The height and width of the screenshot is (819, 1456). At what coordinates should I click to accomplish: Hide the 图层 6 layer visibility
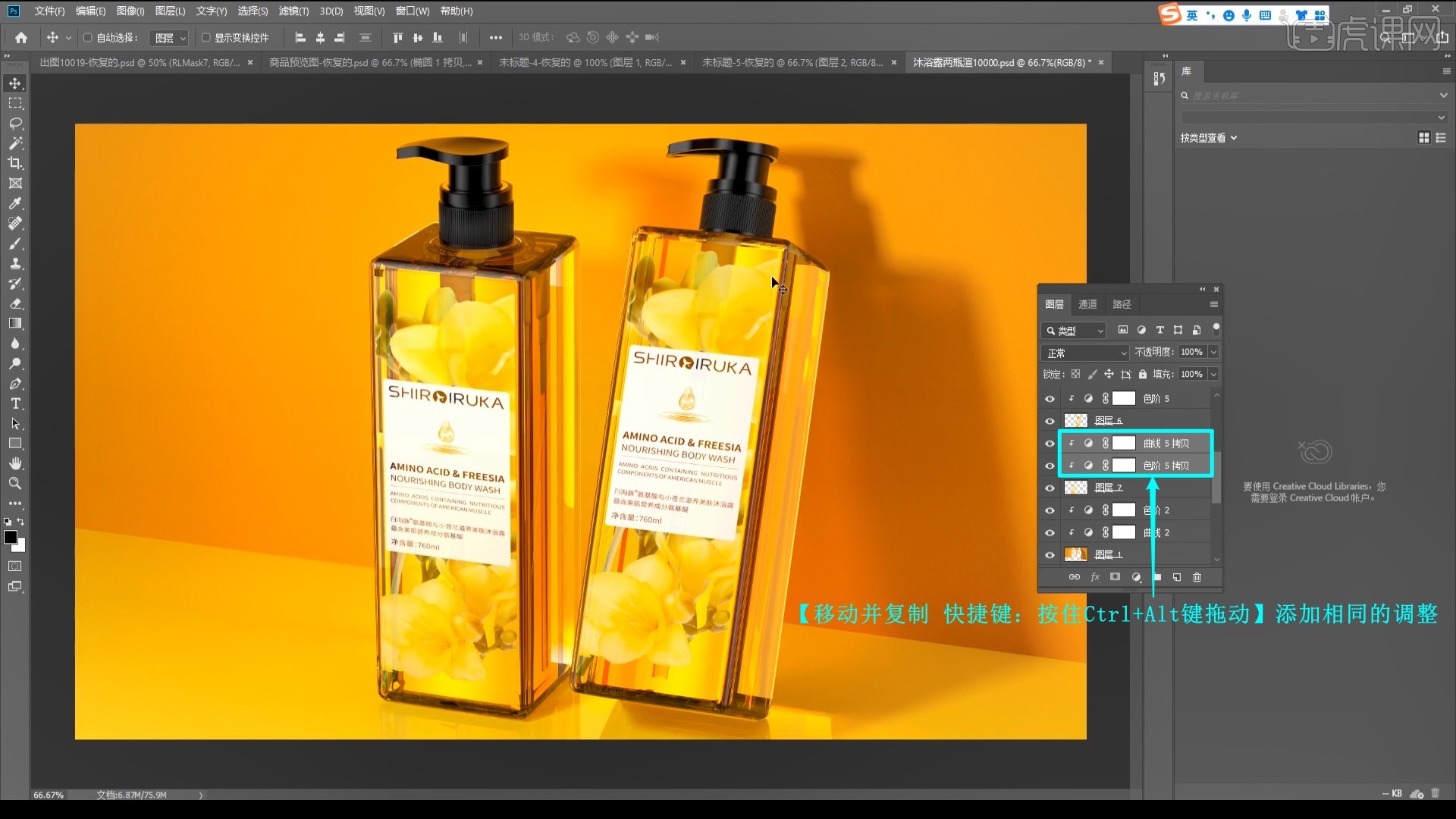click(x=1050, y=421)
